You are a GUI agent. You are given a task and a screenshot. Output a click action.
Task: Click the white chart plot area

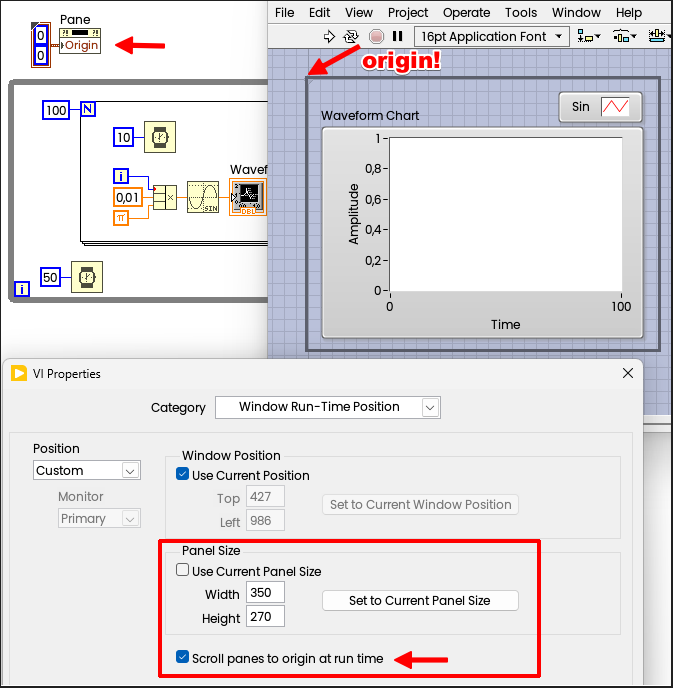pyautogui.click(x=506, y=214)
